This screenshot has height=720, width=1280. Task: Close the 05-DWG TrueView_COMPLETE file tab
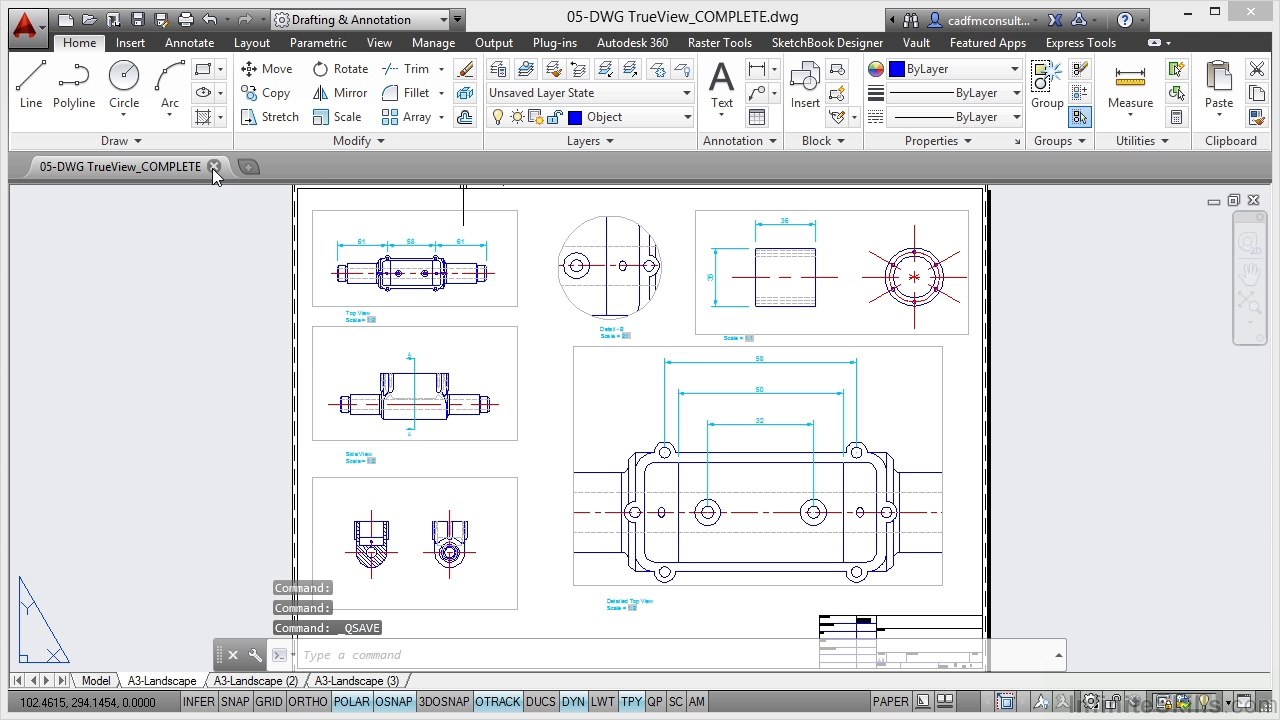214,167
